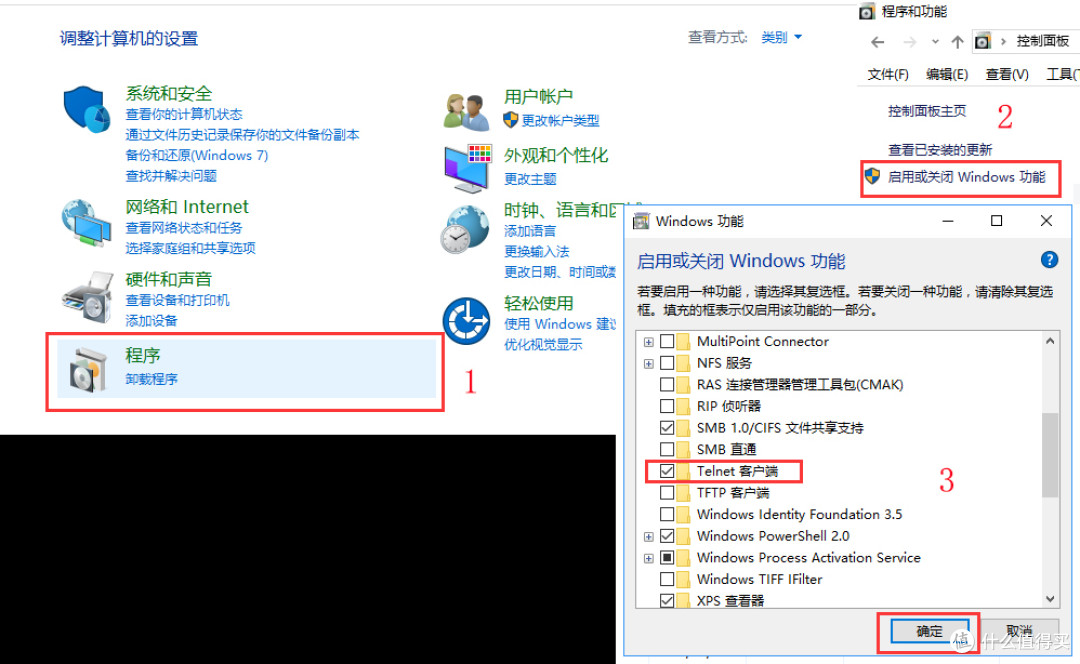Open Clock and Language globe-clock icon
This screenshot has height=664, width=1080.
point(465,229)
